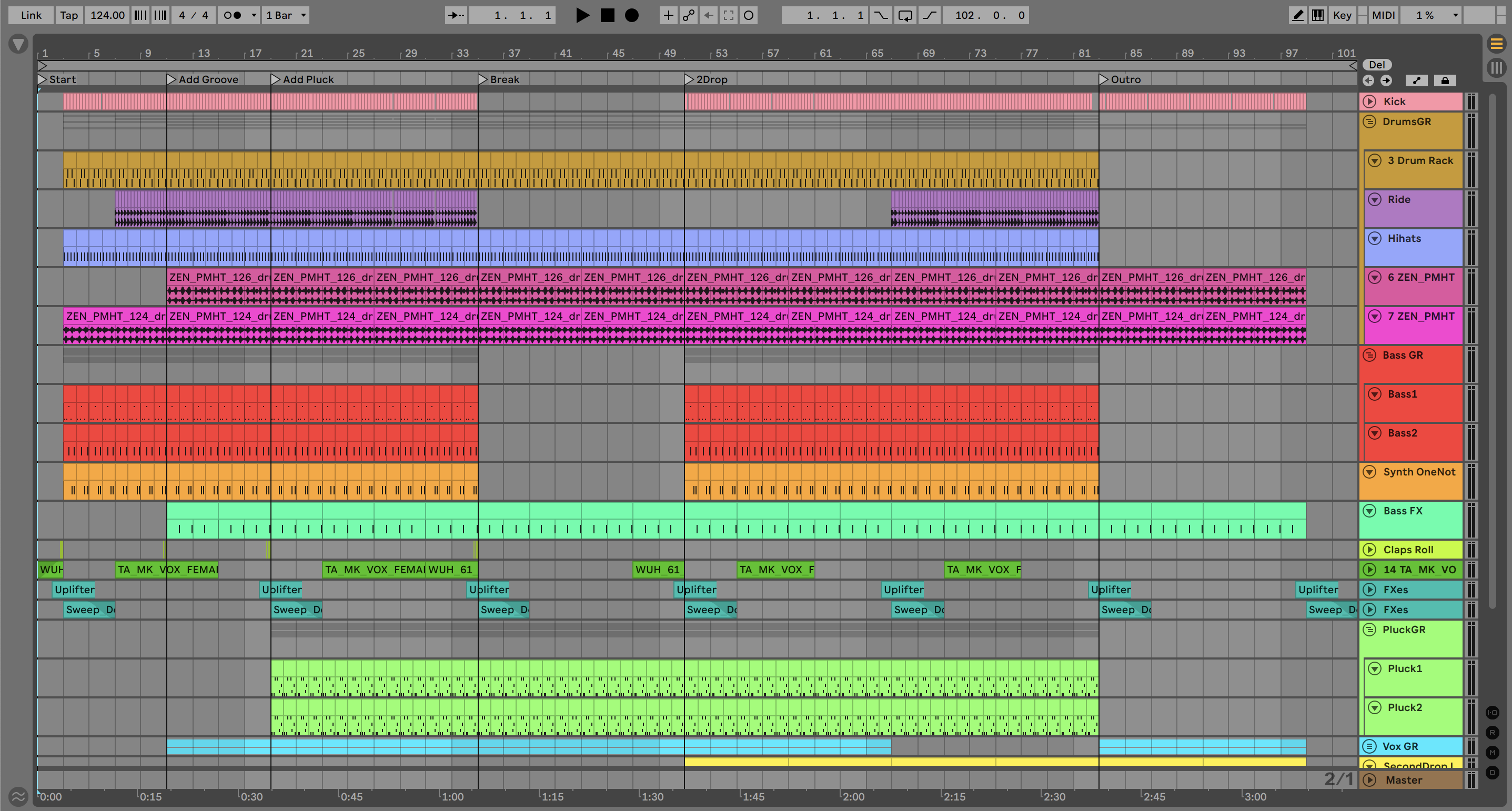
Task: Toggle Follow playback arrow icon
Action: pyautogui.click(x=456, y=15)
